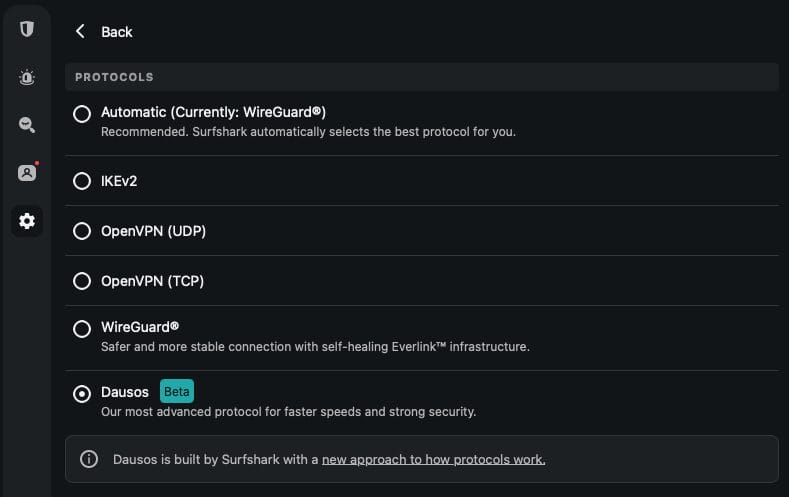Viewport: 789px width, 497px height.
Task: Open the Search magnifier icon in sidebar
Action: 27,125
